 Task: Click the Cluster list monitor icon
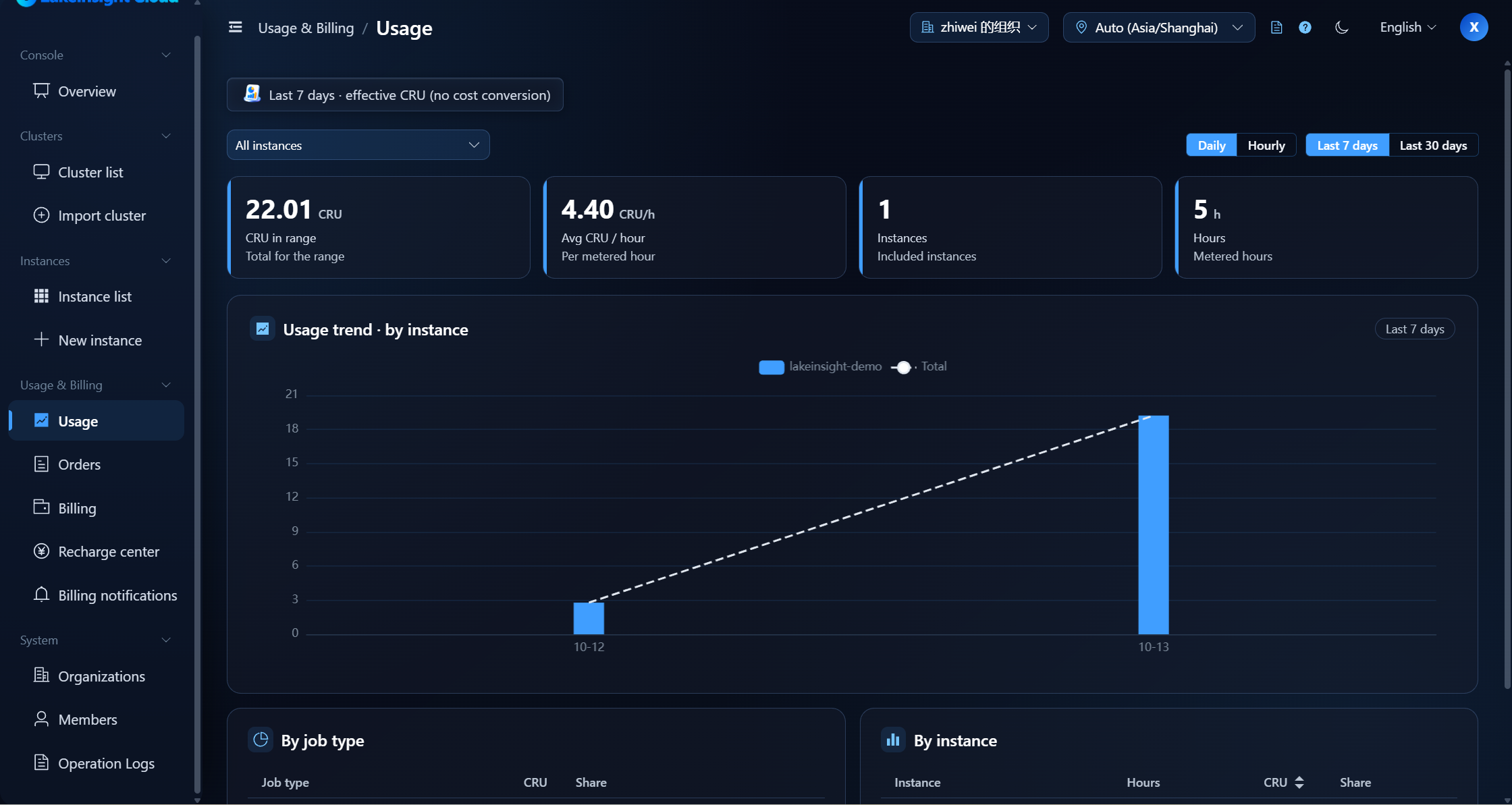coord(41,172)
